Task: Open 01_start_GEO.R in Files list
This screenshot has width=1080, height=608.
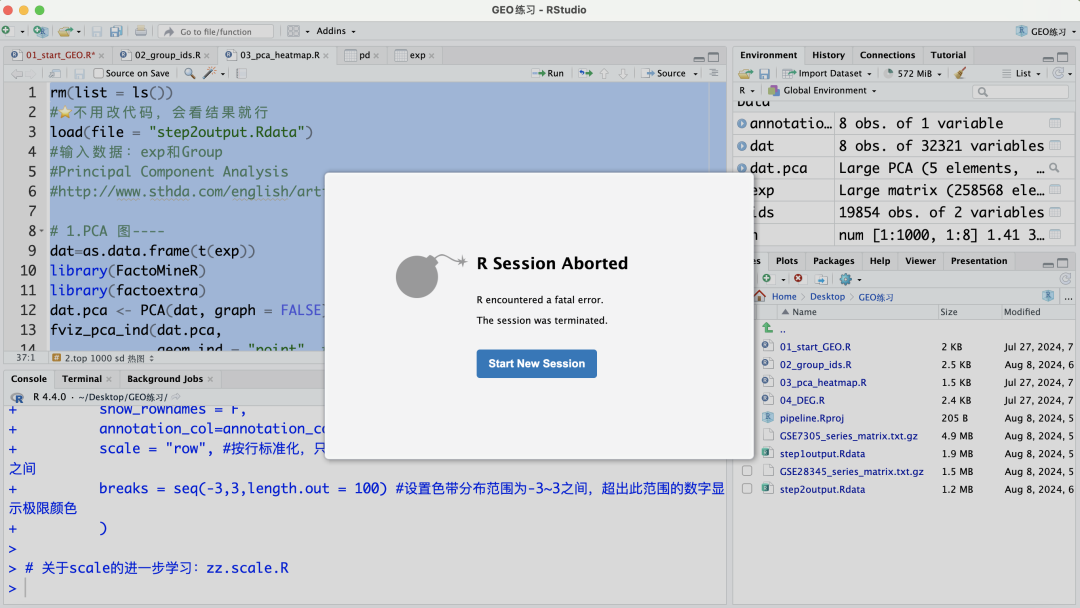Action: click(x=815, y=347)
